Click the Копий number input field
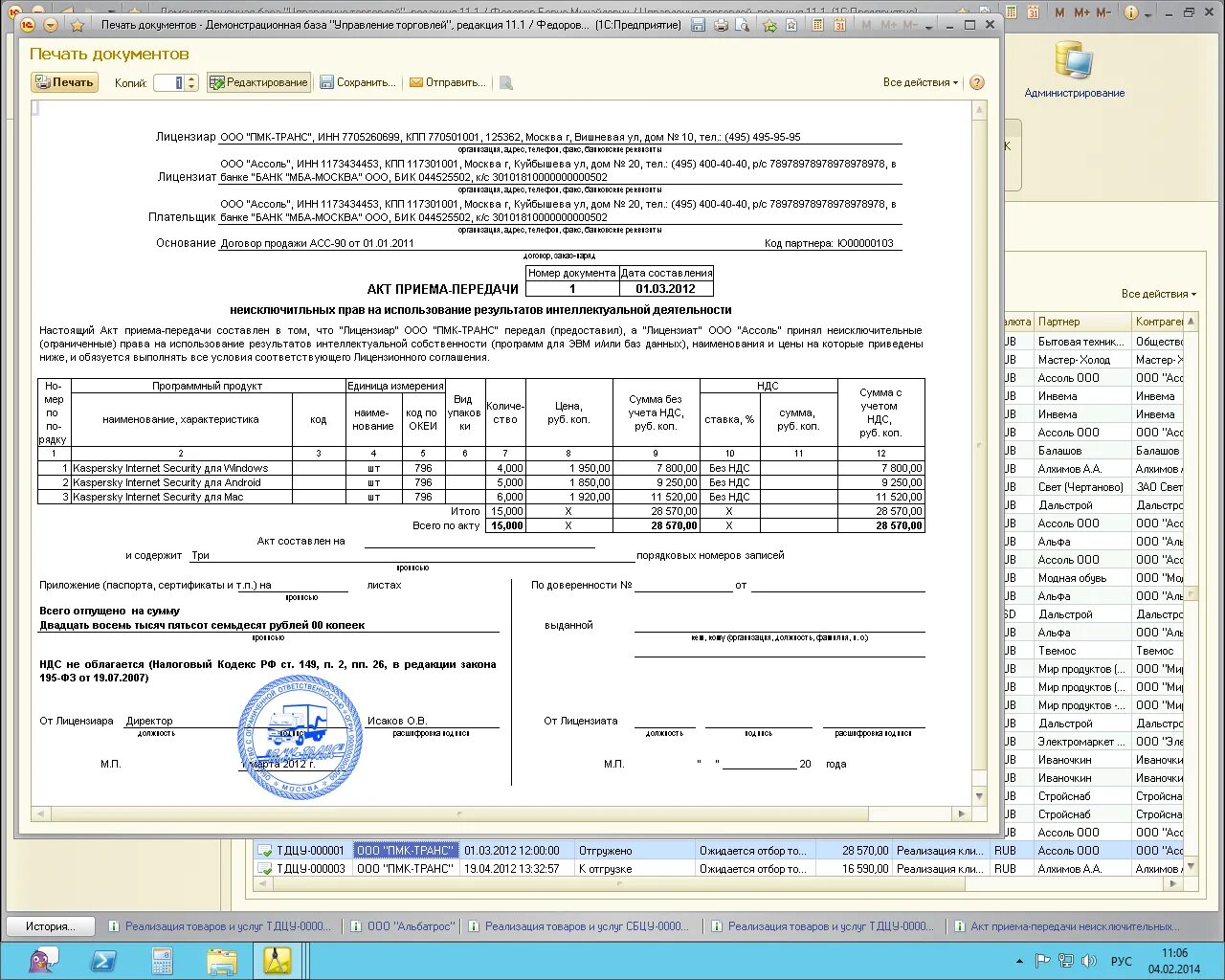1225x980 pixels. coord(168,82)
